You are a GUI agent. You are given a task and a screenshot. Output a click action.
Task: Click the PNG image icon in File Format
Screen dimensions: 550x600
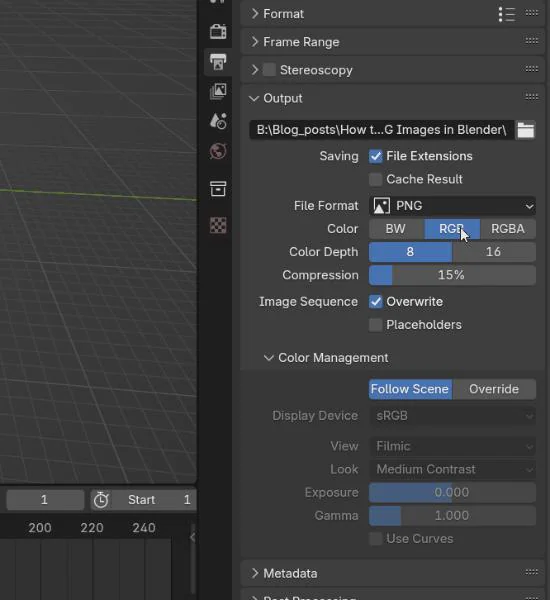pos(381,206)
